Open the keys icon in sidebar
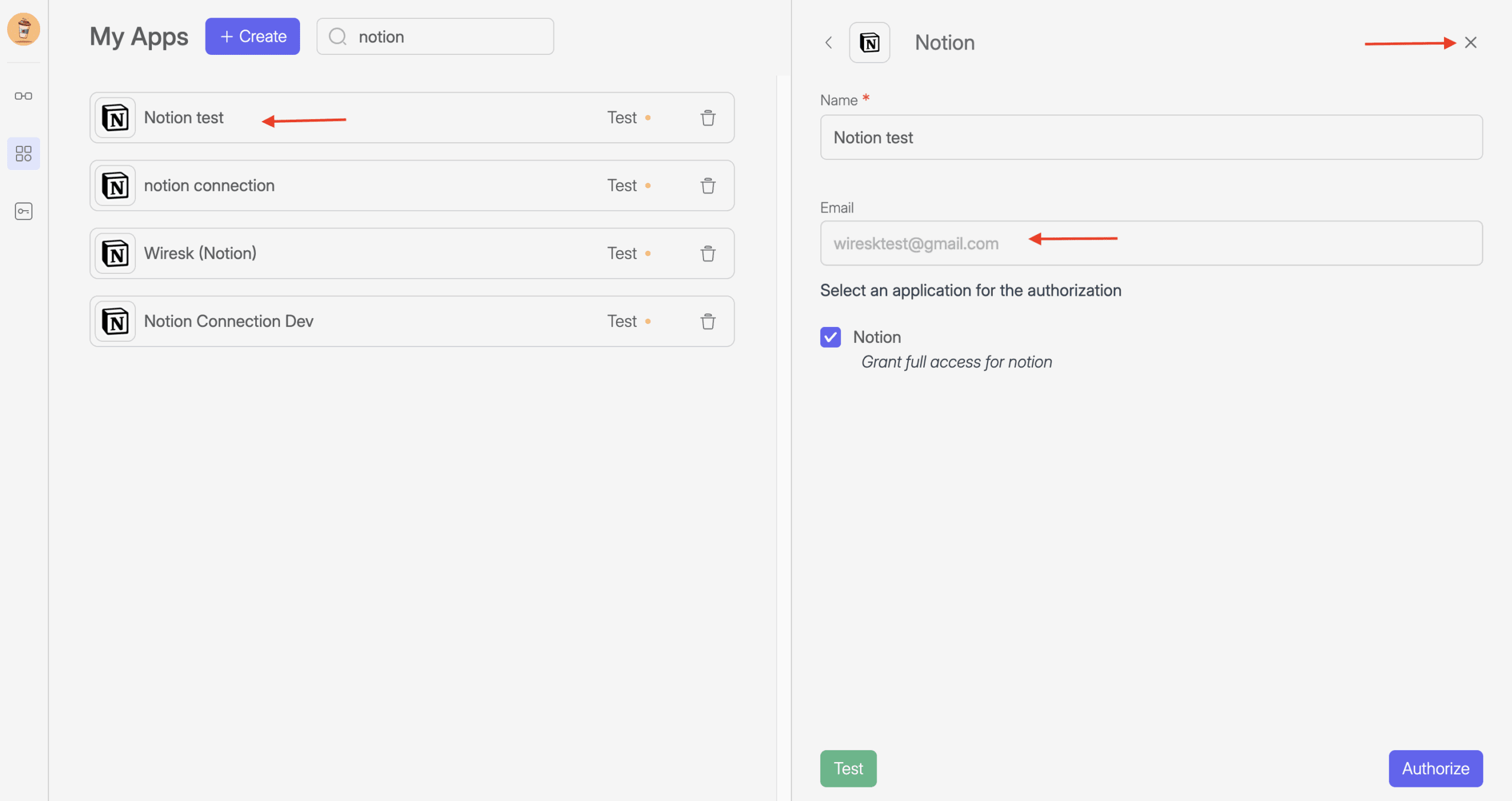Image resolution: width=1512 pixels, height=801 pixels. click(x=24, y=211)
